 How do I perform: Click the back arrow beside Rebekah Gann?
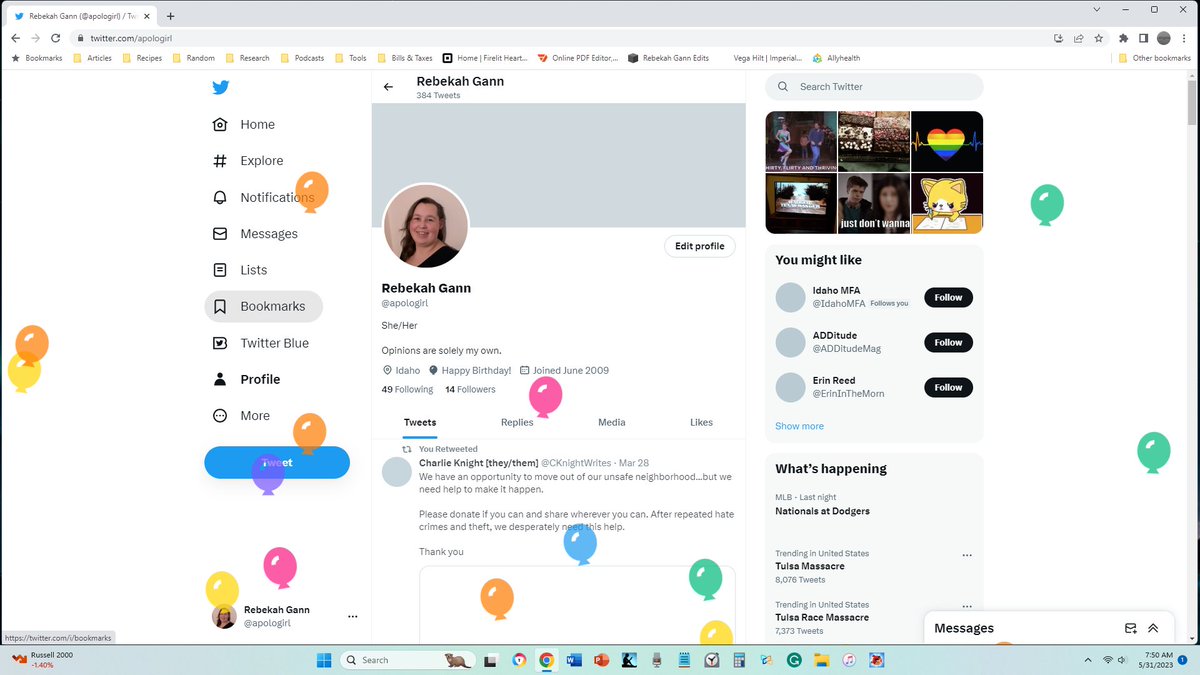pyautogui.click(x=388, y=87)
